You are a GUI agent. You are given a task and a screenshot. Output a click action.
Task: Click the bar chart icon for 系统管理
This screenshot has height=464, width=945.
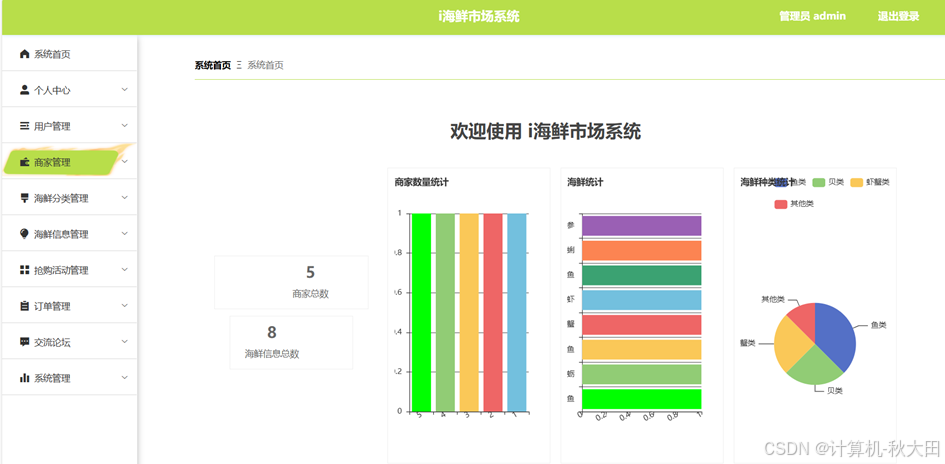[x=24, y=378]
